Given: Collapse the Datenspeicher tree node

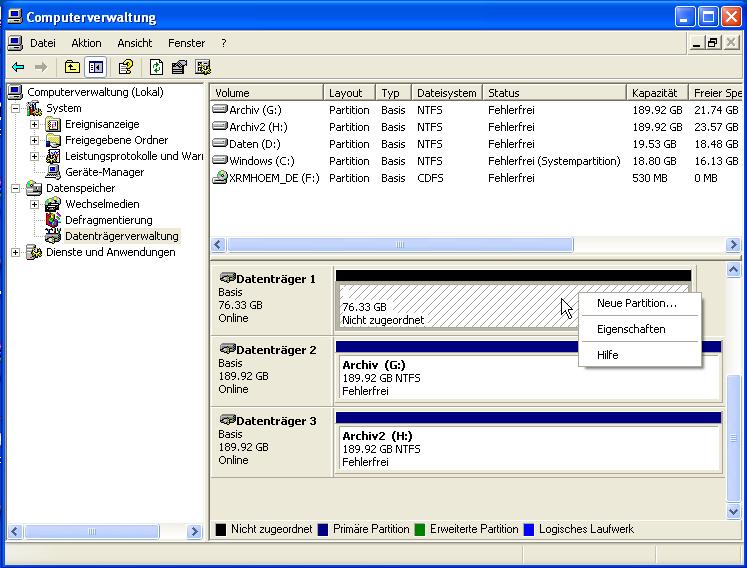Looking at the screenshot, I should tap(15, 188).
